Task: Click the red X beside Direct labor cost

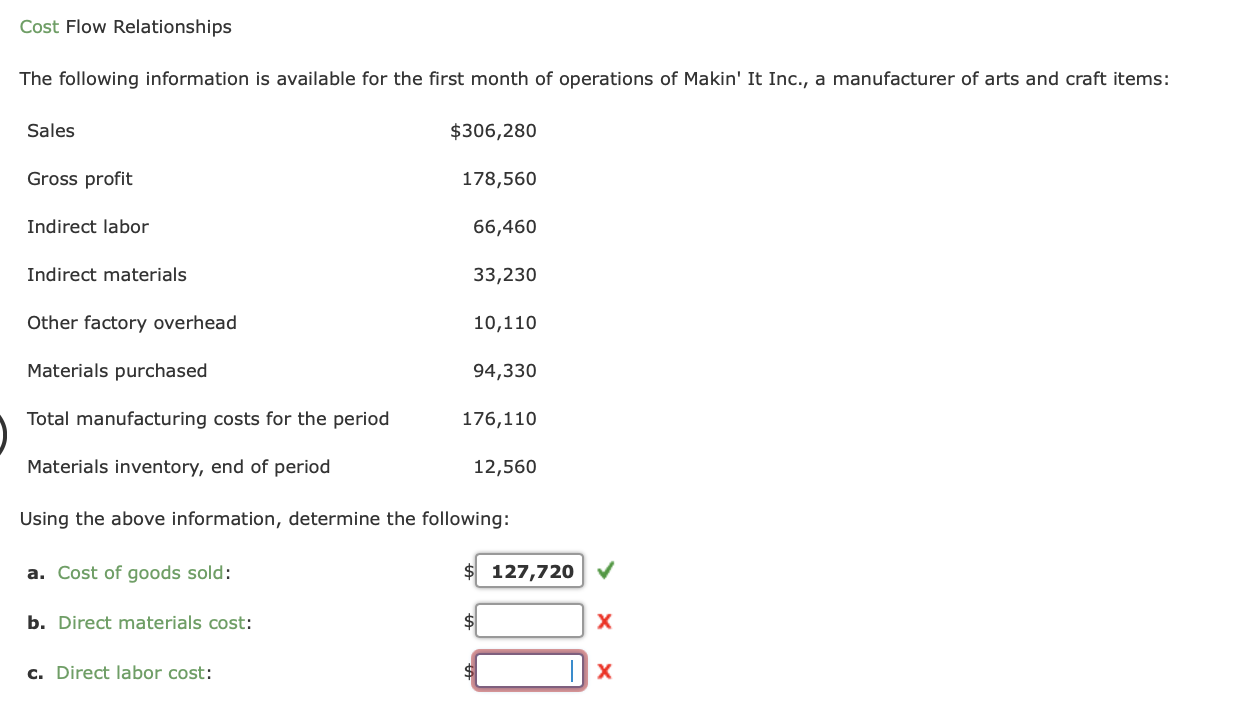Action: (604, 671)
